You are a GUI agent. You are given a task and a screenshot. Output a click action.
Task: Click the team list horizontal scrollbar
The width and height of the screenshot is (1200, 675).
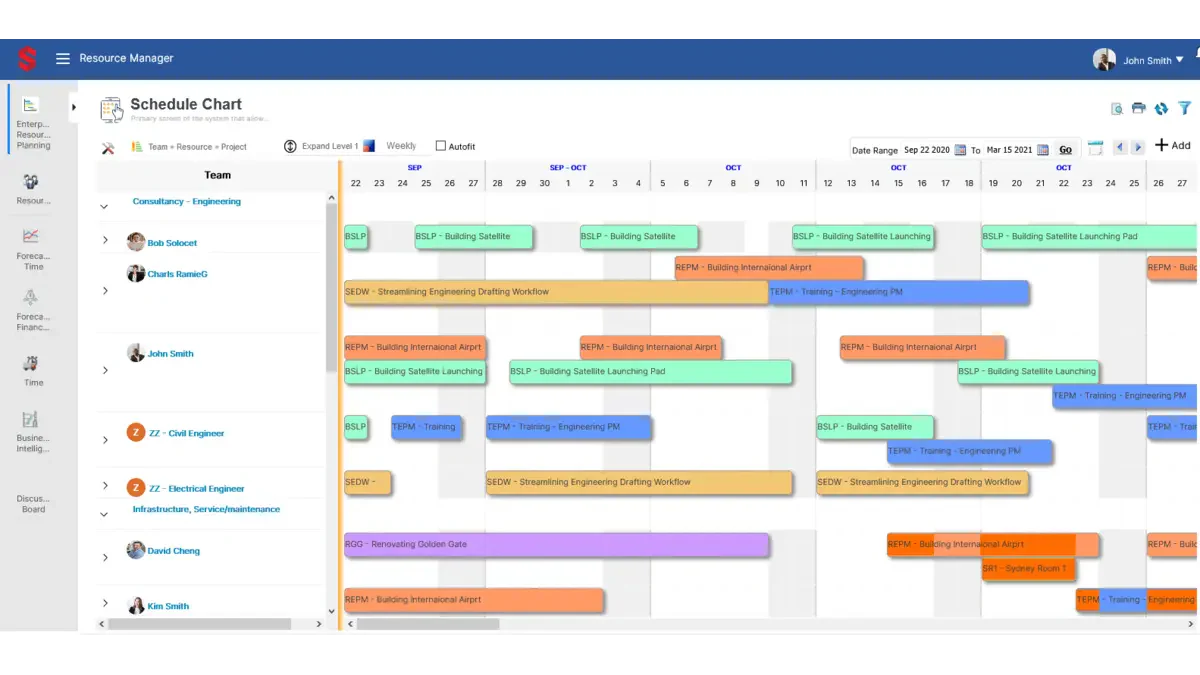(x=199, y=624)
